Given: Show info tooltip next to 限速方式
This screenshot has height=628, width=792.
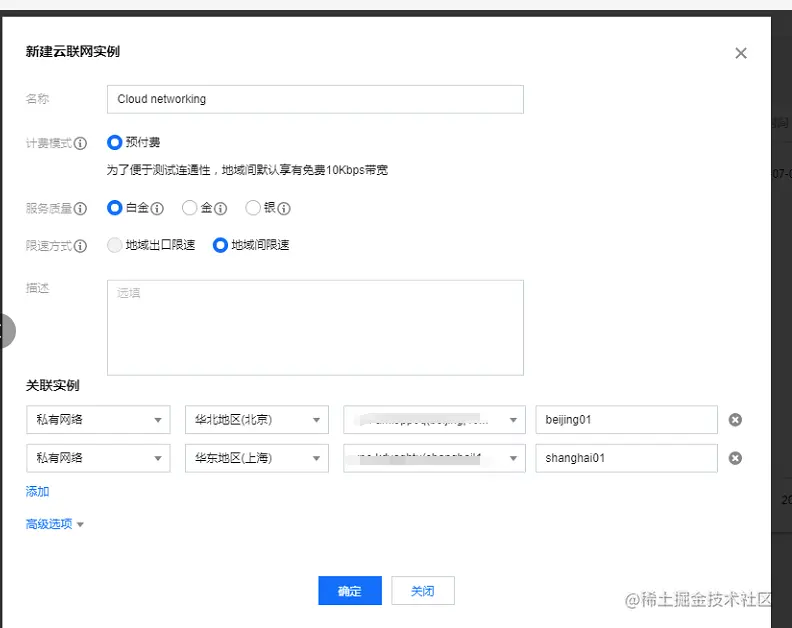Looking at the screenshot, I should (x=80, y=246).
